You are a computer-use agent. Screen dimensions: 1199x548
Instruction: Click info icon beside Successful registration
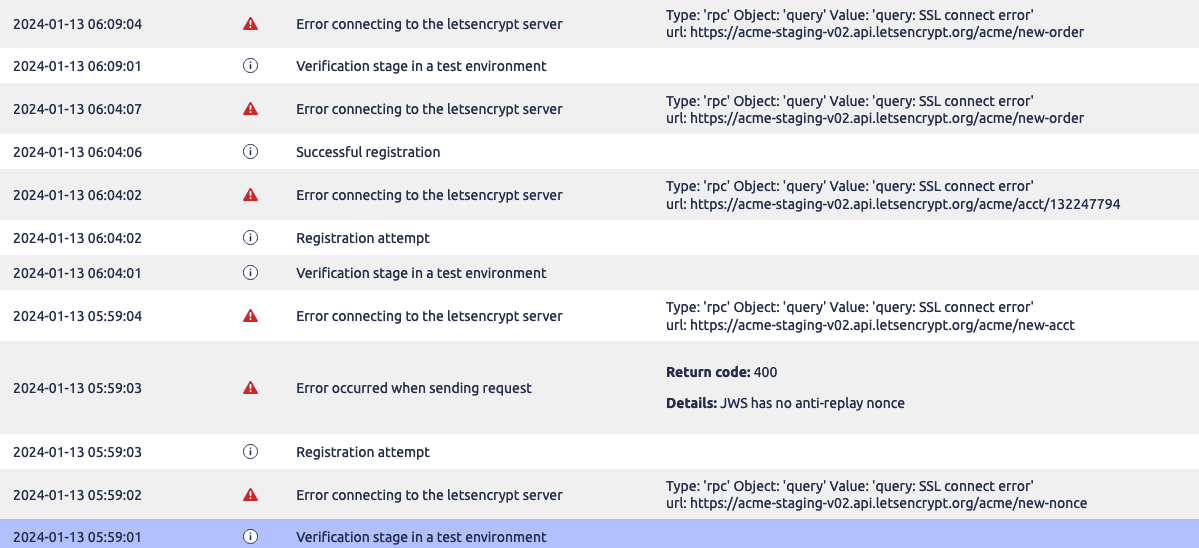pyautogui.click(x=250, y=152)
